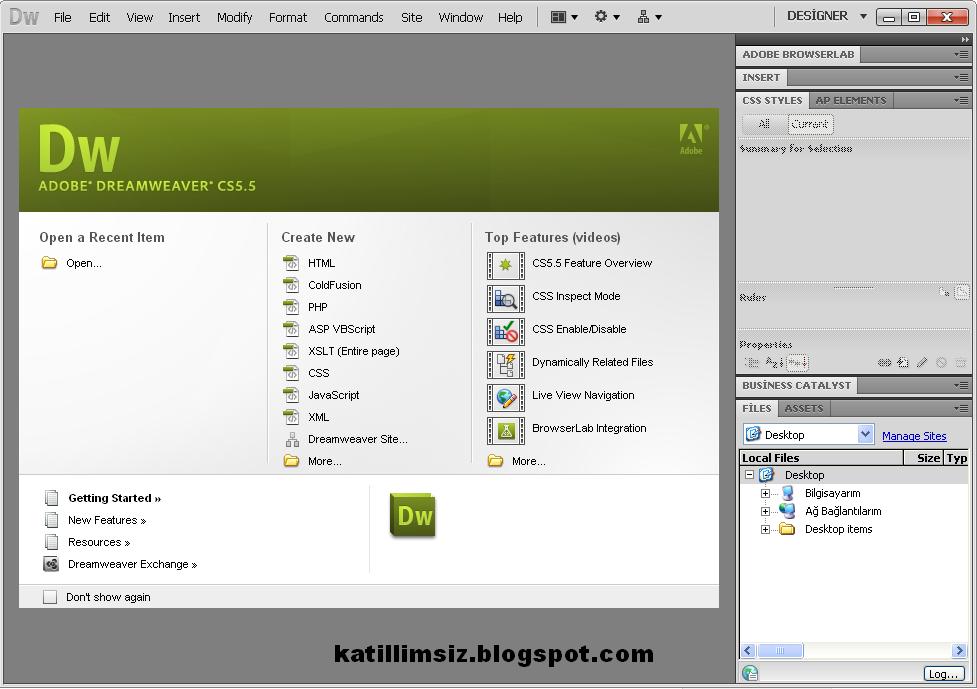Open the Modify menu
The height and width of the screenshot is (689, 977).
234,17
